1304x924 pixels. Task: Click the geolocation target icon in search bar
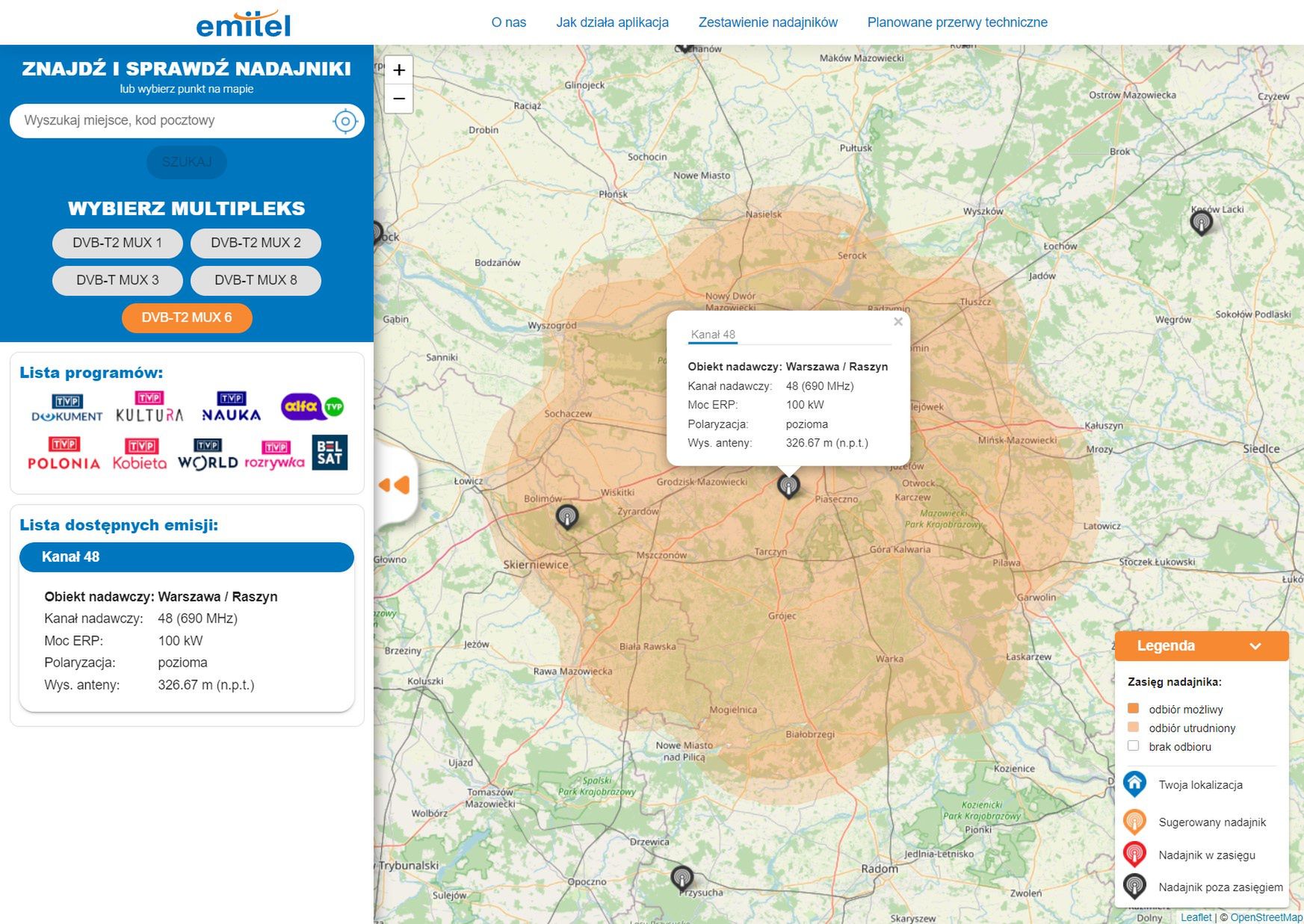coord(345,120)
